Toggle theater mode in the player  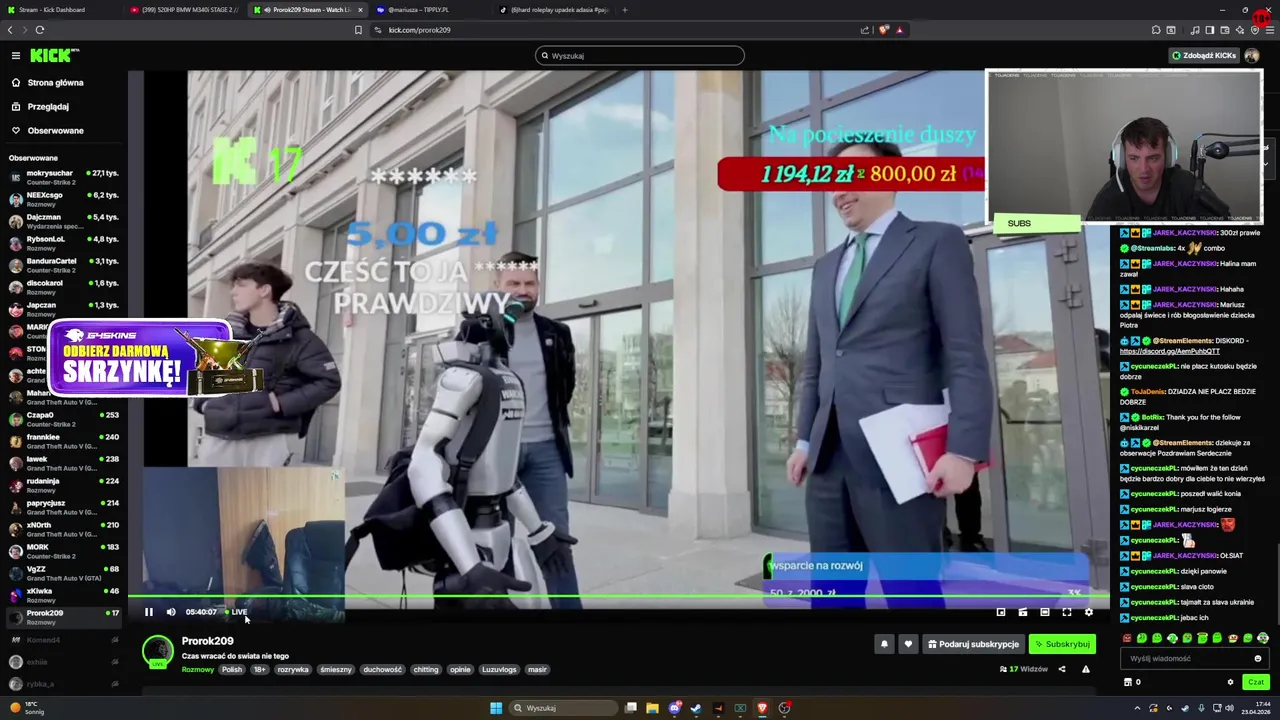[x=1045, y=612]
